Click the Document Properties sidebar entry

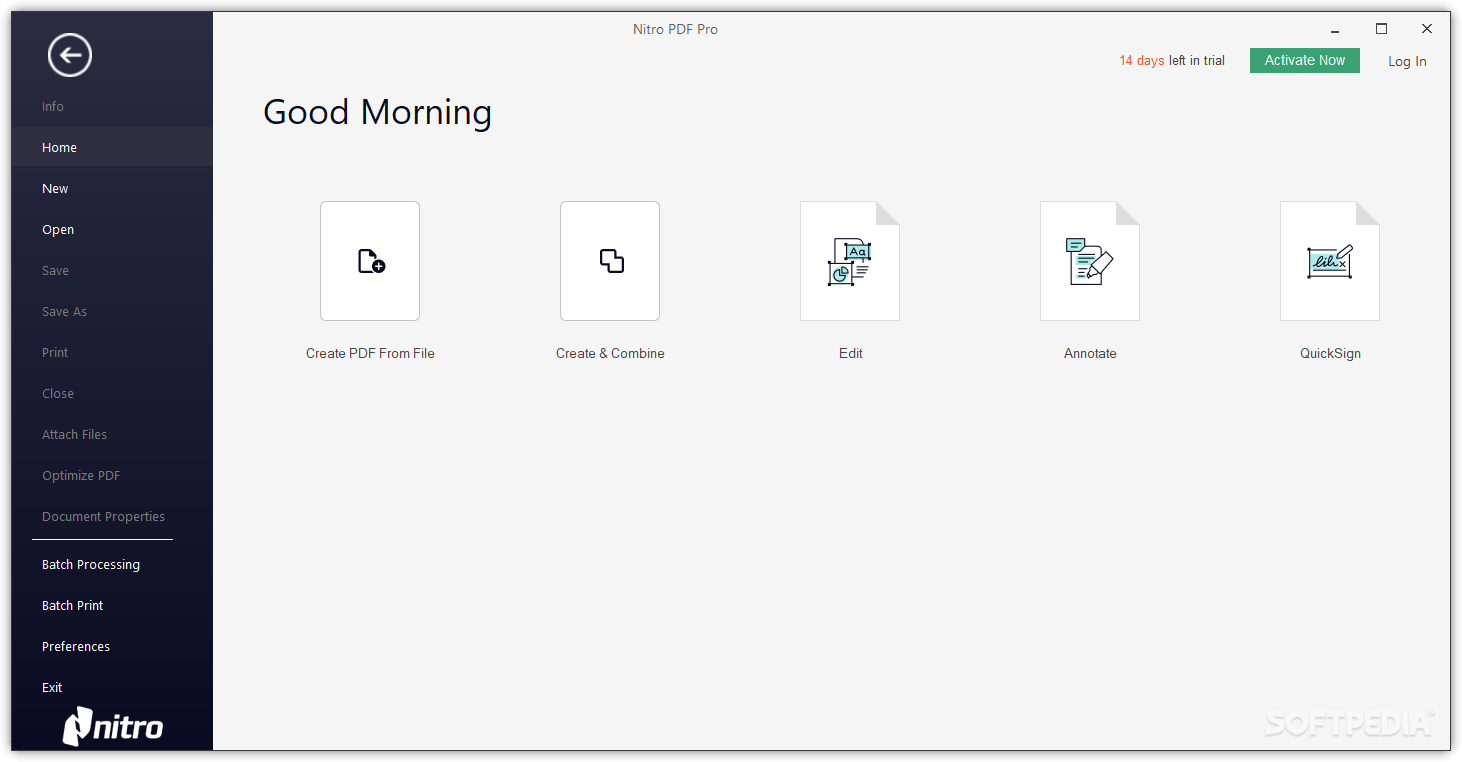pos(112,516)
